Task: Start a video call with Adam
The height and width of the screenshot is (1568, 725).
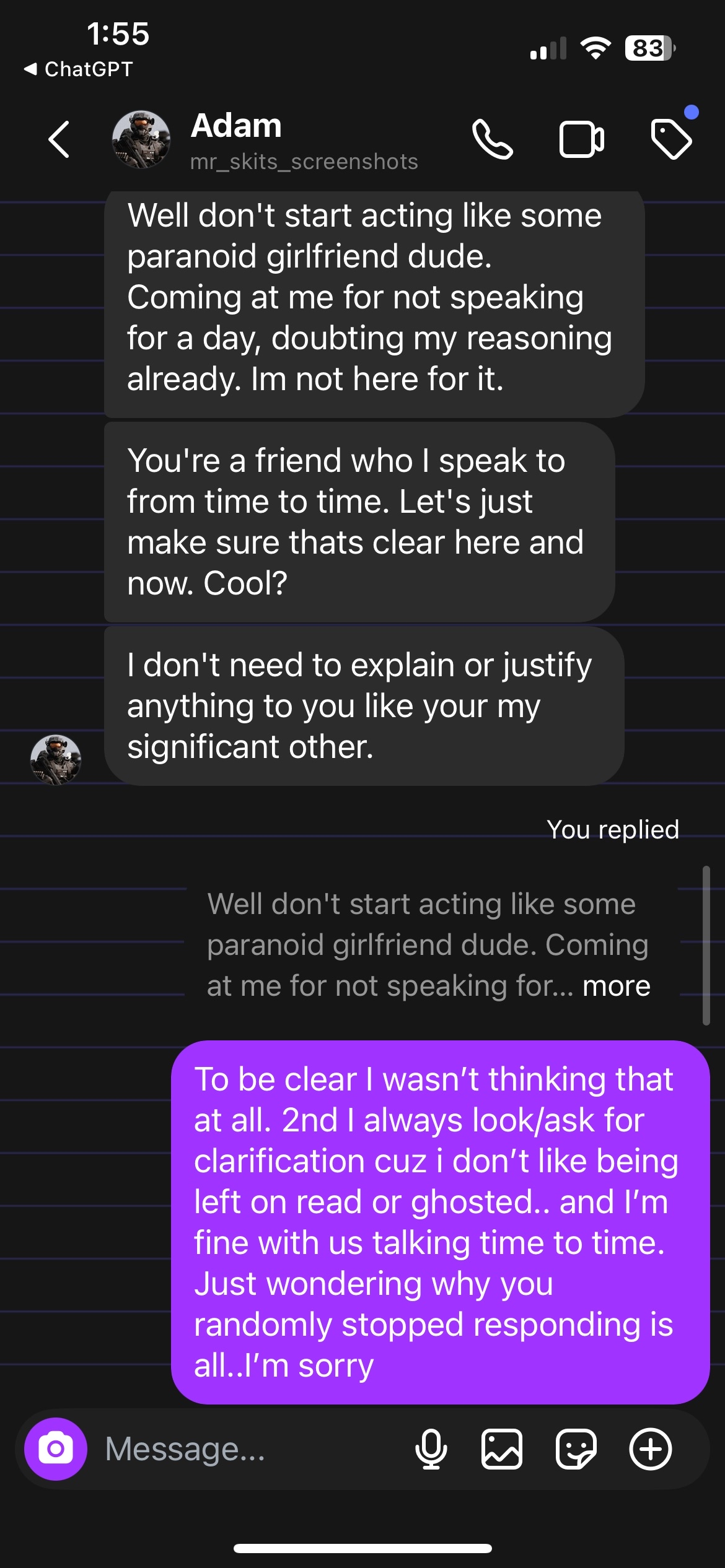Action: click(581, 140)
